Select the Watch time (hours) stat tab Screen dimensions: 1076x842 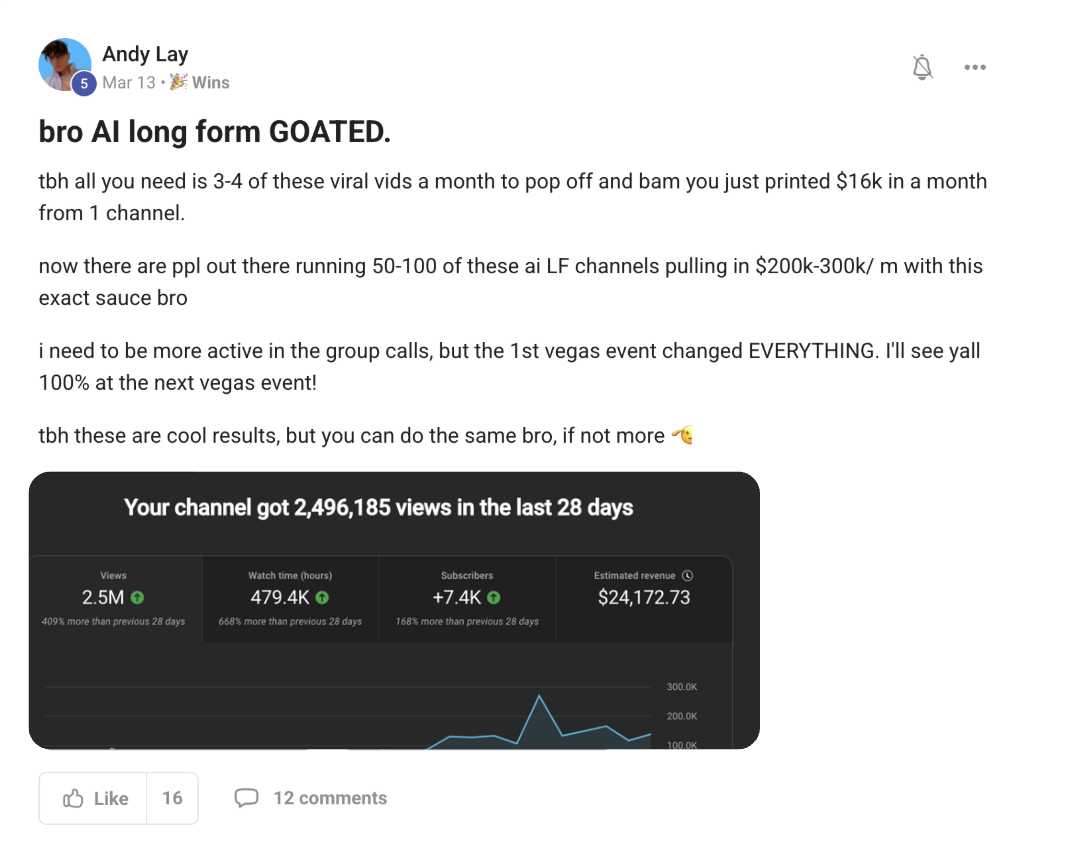point(290,599)
